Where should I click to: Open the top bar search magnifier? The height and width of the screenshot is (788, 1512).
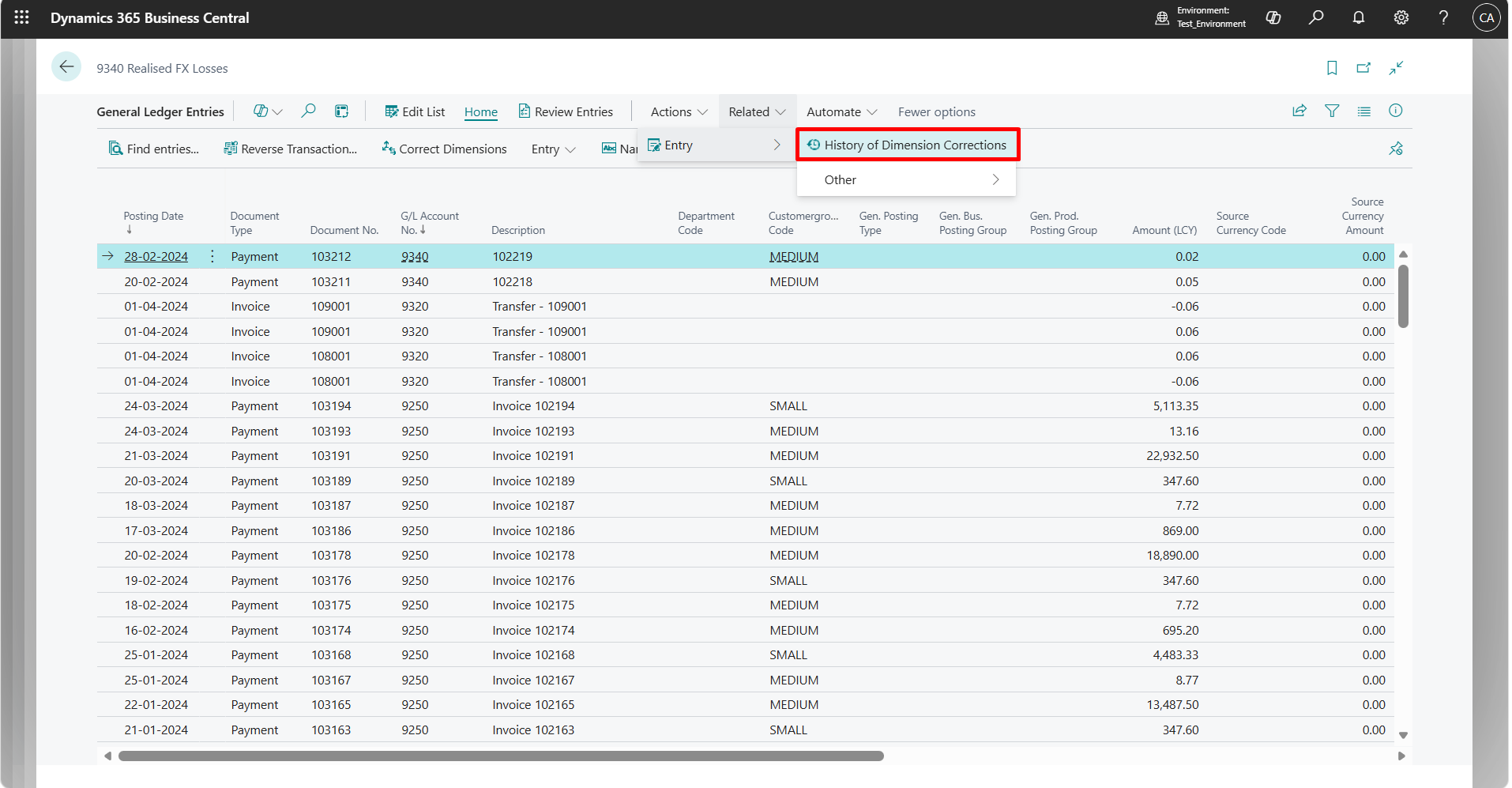click(x=1316, y=17)
